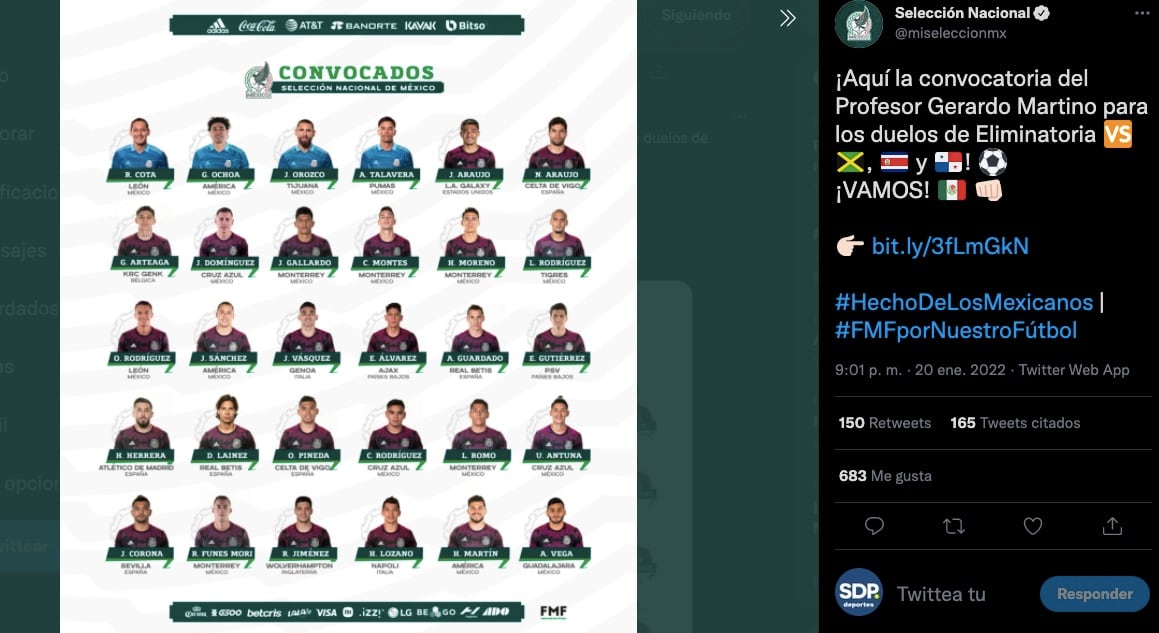This screenshot has width=1159, height=633.
Task: Open hashtag #HechoDeLosMexicanos
Action: coord(964,302)
